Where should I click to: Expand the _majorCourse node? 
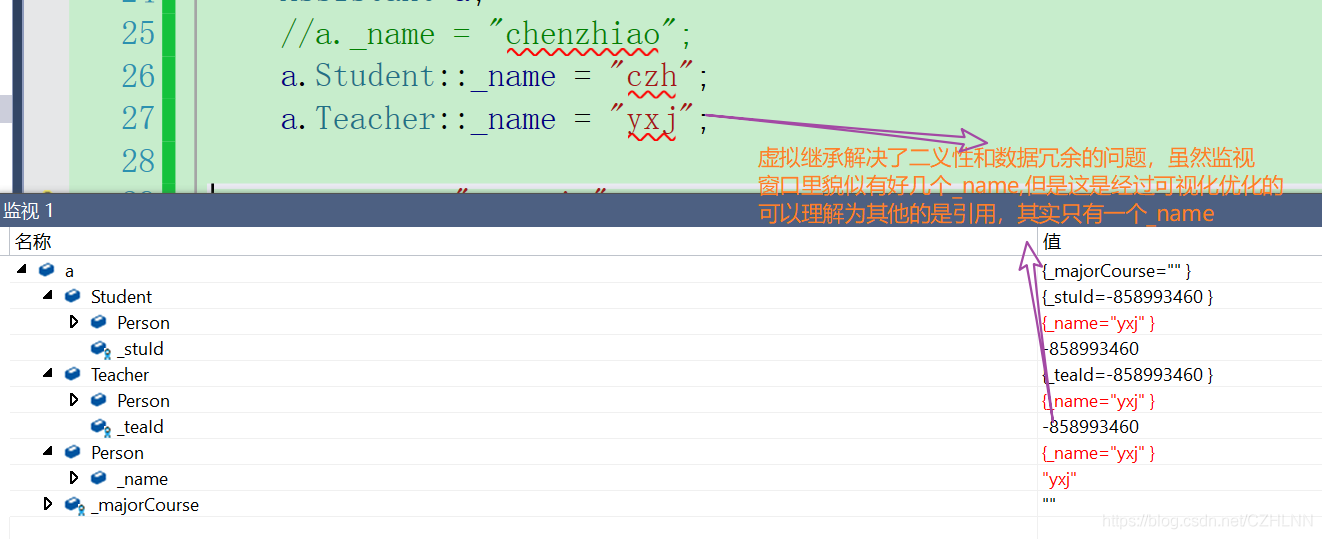(47, 504)
